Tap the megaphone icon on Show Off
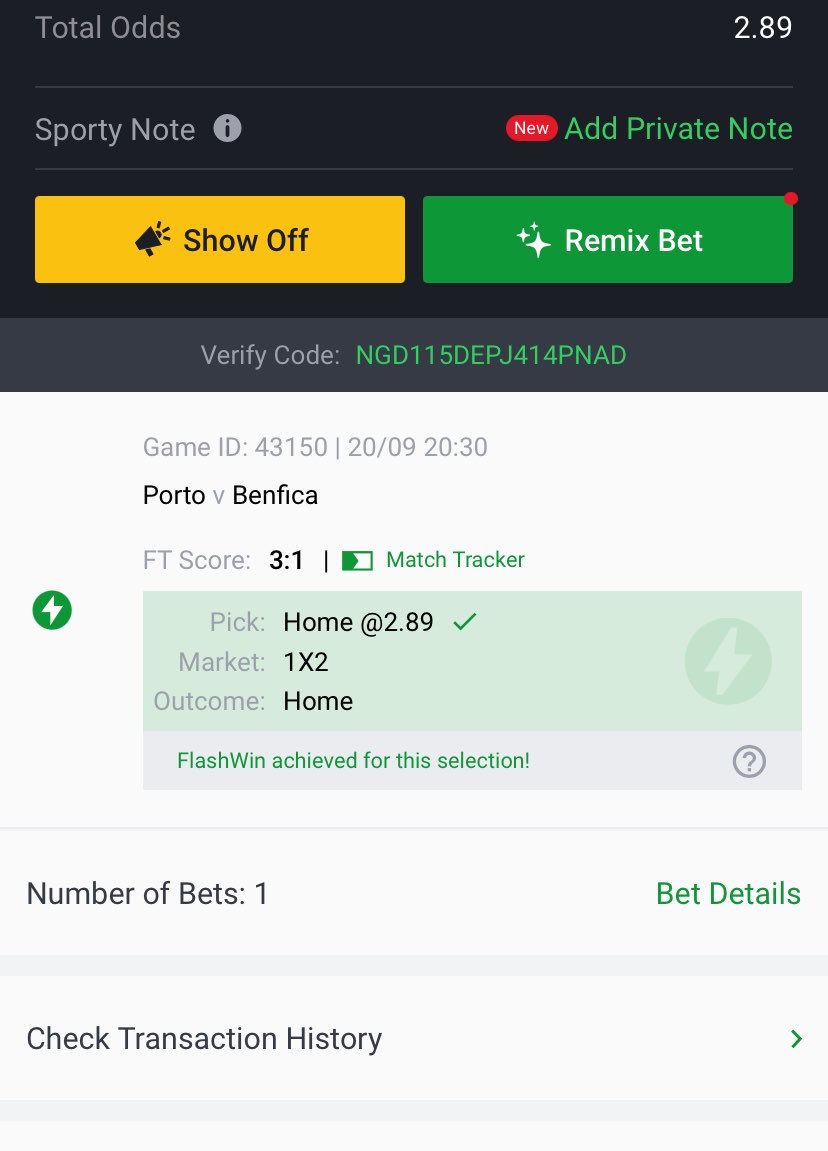Screen dimensions: 828x1151 (x=153, y=239)
